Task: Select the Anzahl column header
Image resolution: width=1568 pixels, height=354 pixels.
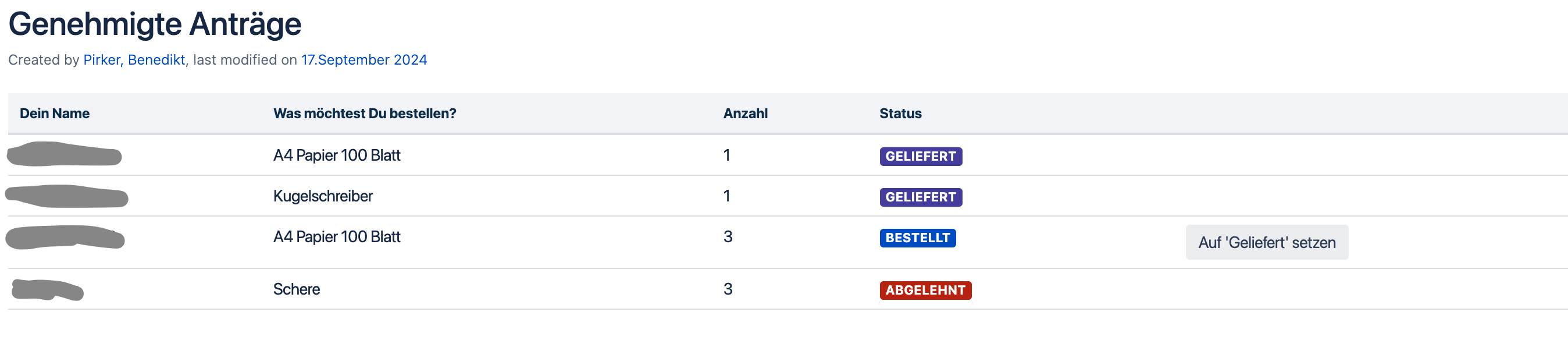Action: coord(744,114)
